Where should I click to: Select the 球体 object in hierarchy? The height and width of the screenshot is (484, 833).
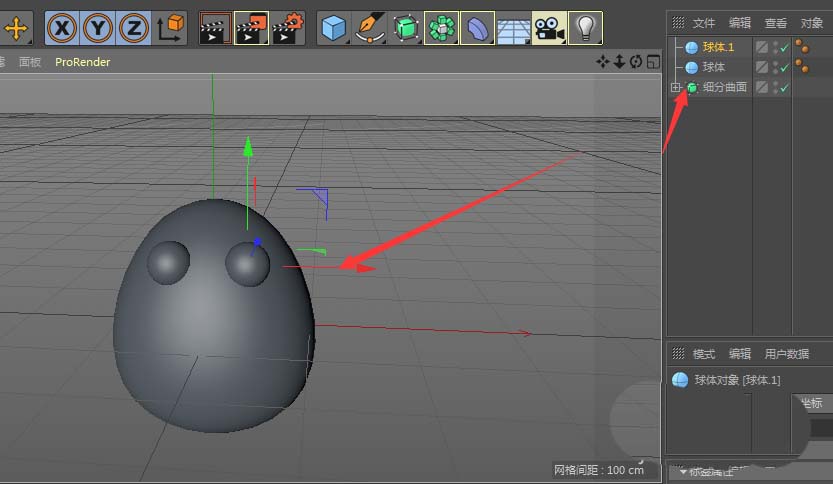[x=713, y=67]
